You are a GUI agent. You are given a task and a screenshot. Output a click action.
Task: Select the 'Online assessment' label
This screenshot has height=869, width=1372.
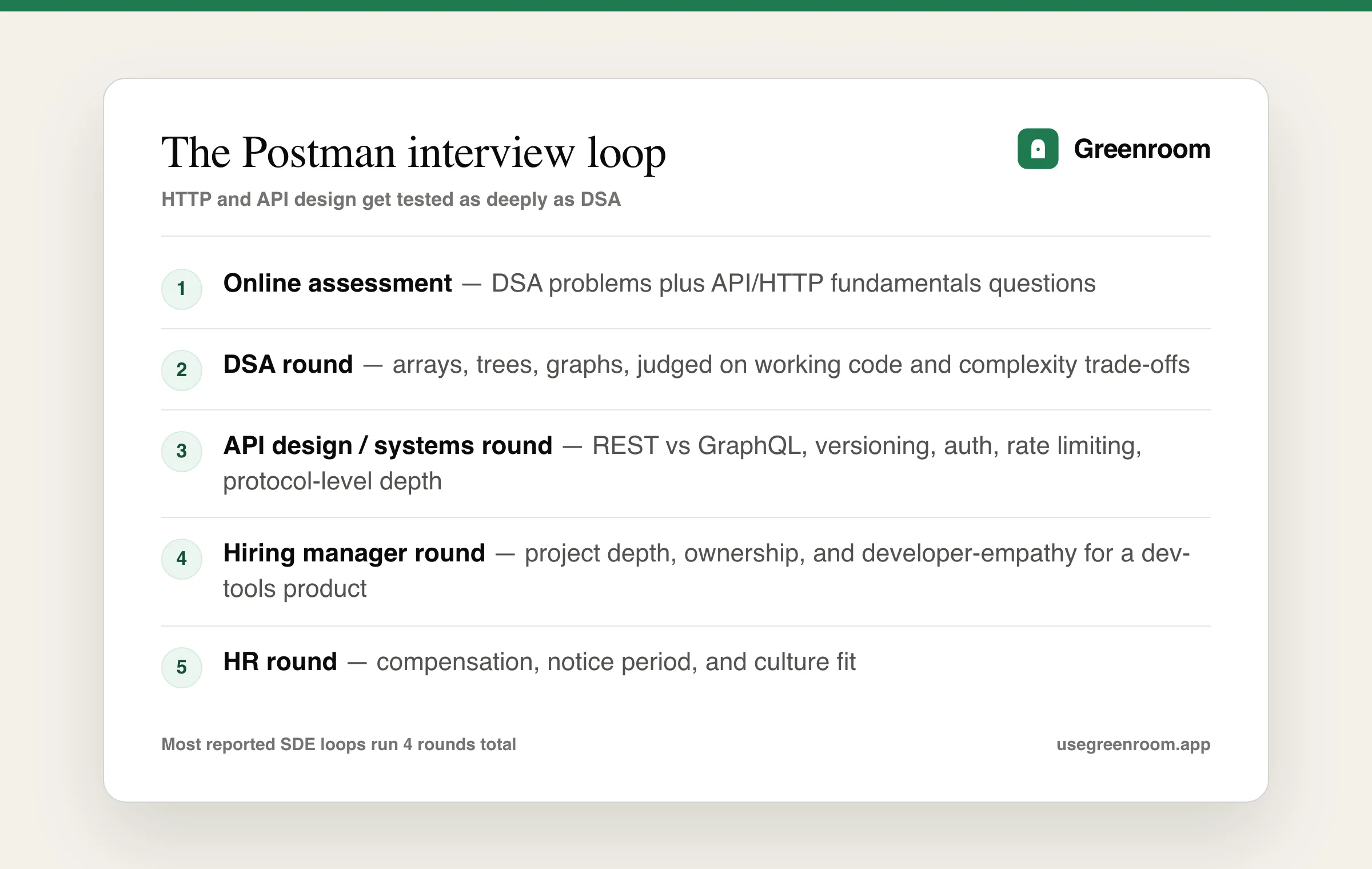[337, 284]
